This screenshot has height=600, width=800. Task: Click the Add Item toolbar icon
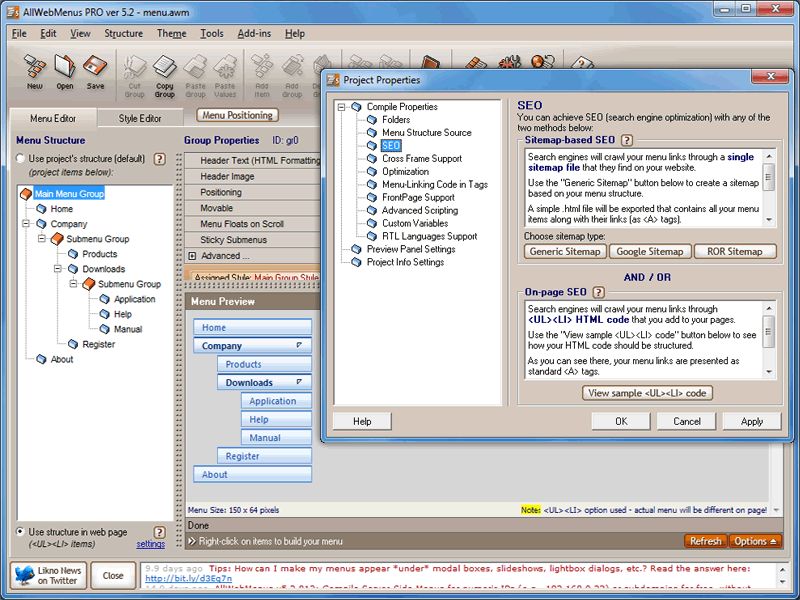tap(262, 67)
